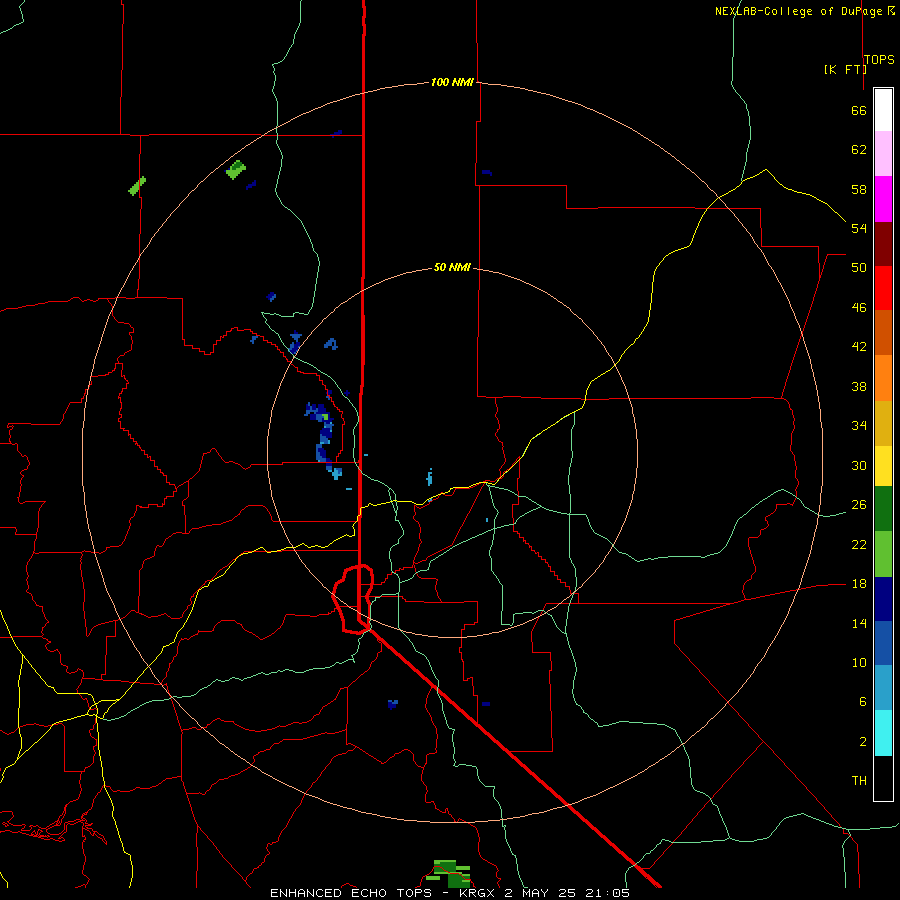The height and width of the screenshot is (900, 900).
Task: Click the '18' legend value
Action: click(859, 584)
